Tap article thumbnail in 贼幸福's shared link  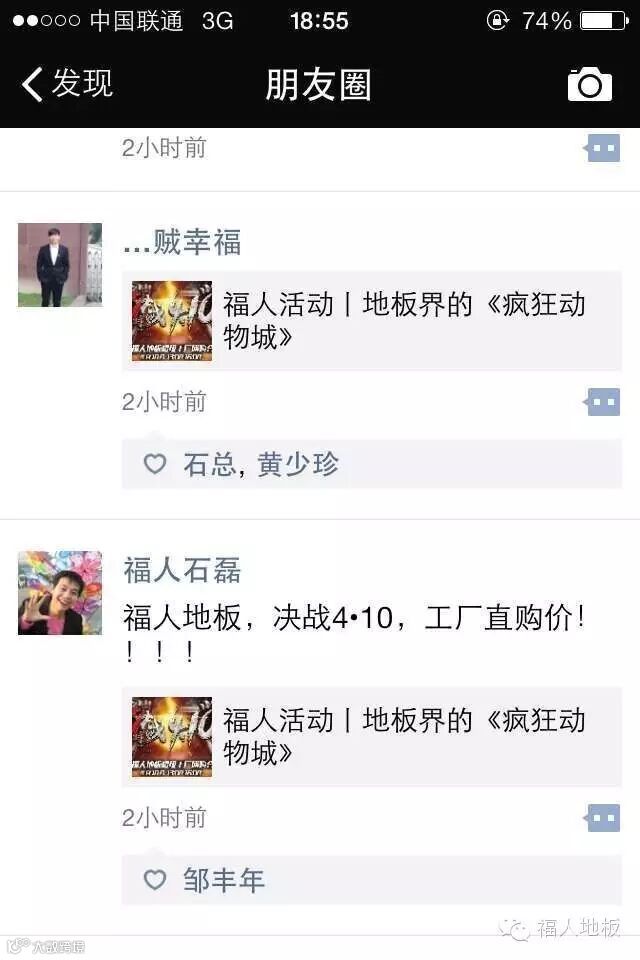point(172,321)
